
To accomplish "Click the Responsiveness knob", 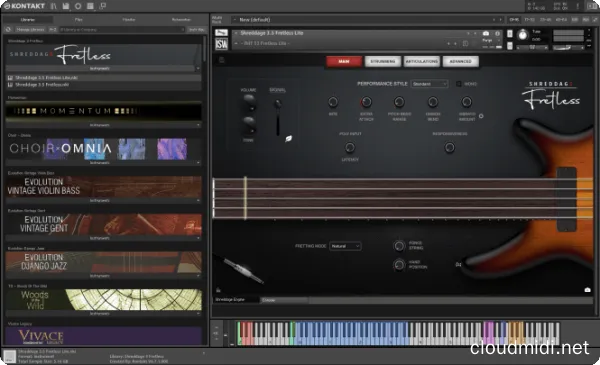I will click(450, 147).
